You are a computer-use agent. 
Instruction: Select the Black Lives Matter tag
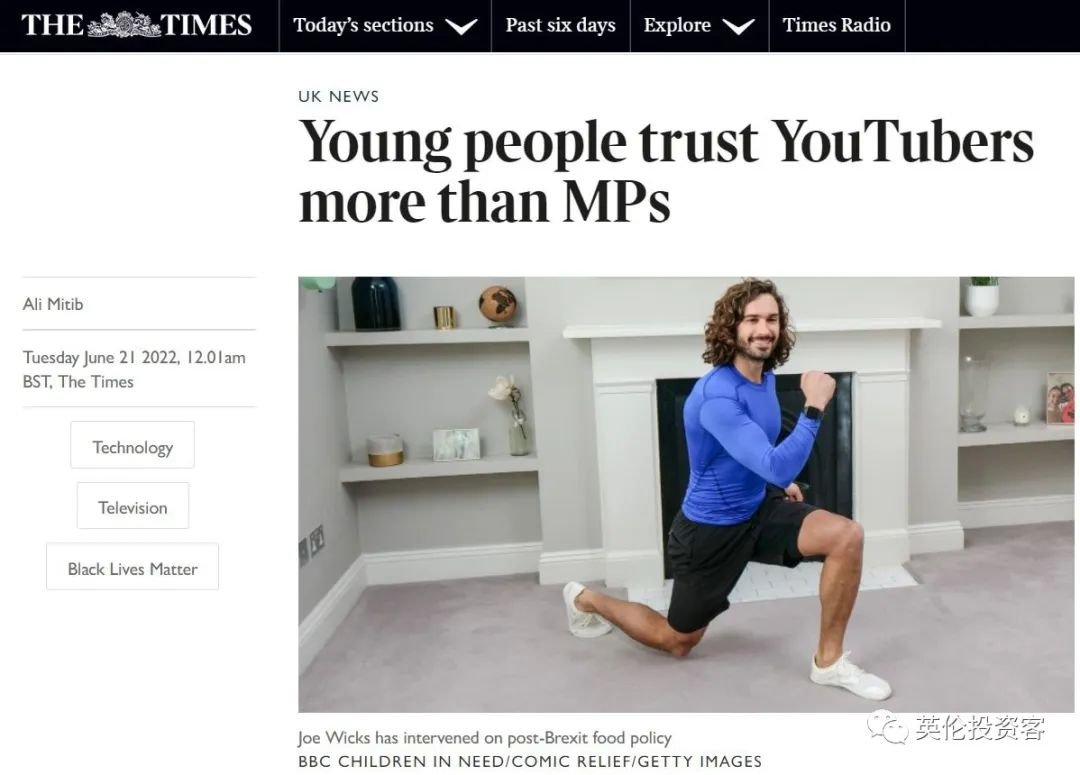[x=132, y=567]
